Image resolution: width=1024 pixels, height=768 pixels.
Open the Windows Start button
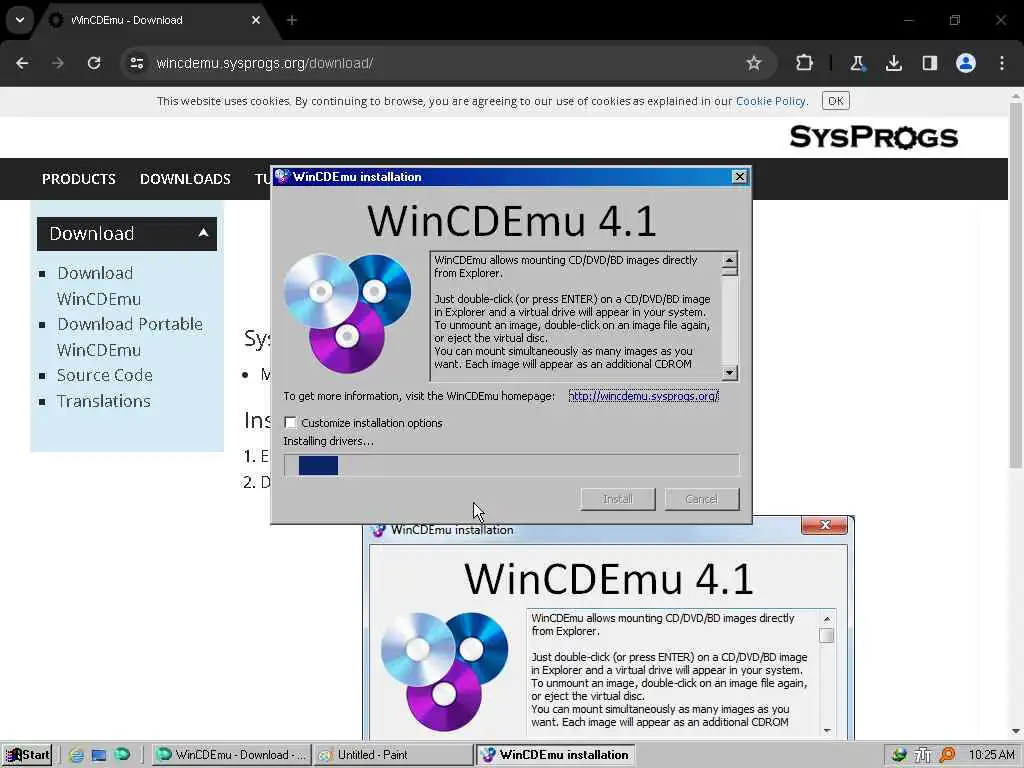click(27, 755)
